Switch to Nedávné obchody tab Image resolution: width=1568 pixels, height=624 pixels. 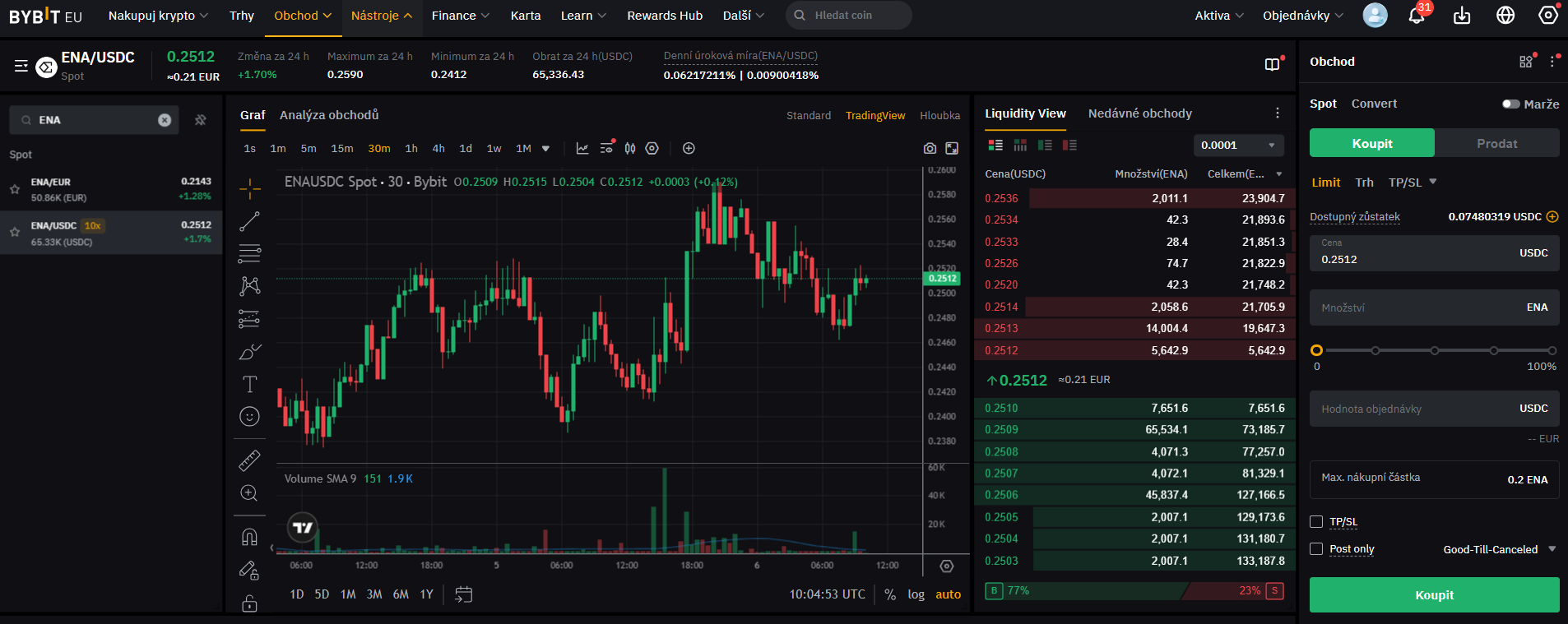click(x=1139, y=113)
